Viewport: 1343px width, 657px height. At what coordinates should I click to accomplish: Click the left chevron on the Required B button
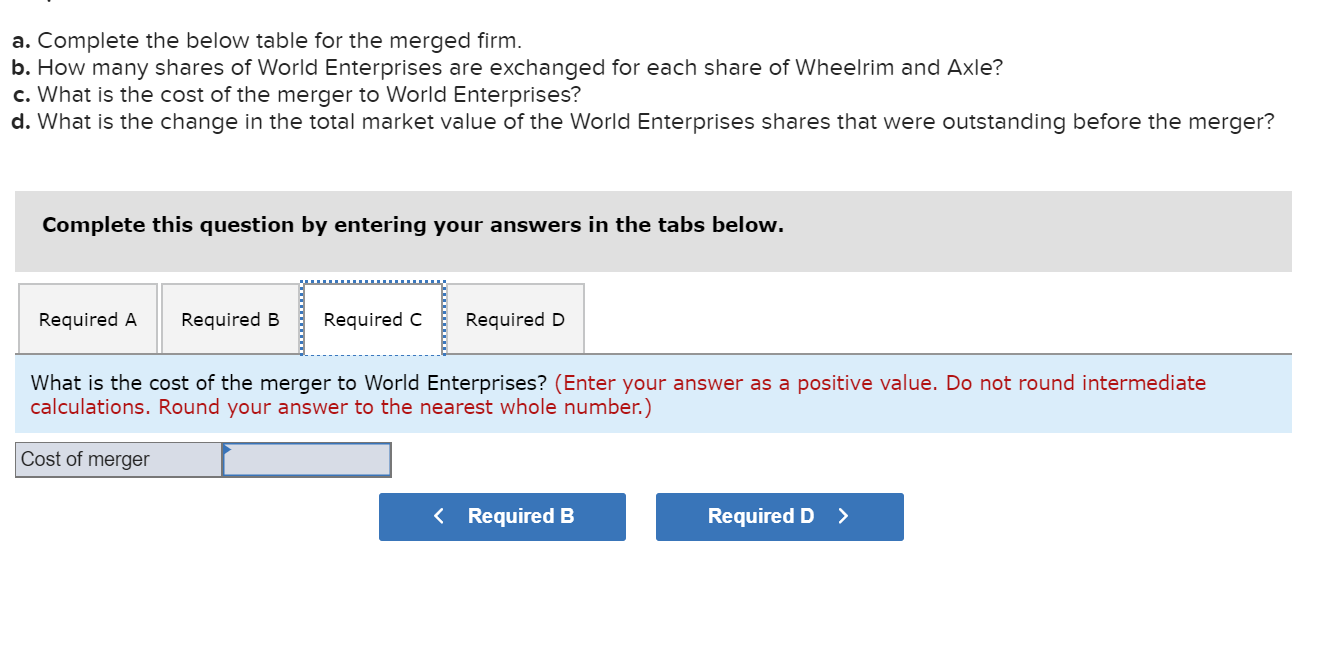[438, 516]
